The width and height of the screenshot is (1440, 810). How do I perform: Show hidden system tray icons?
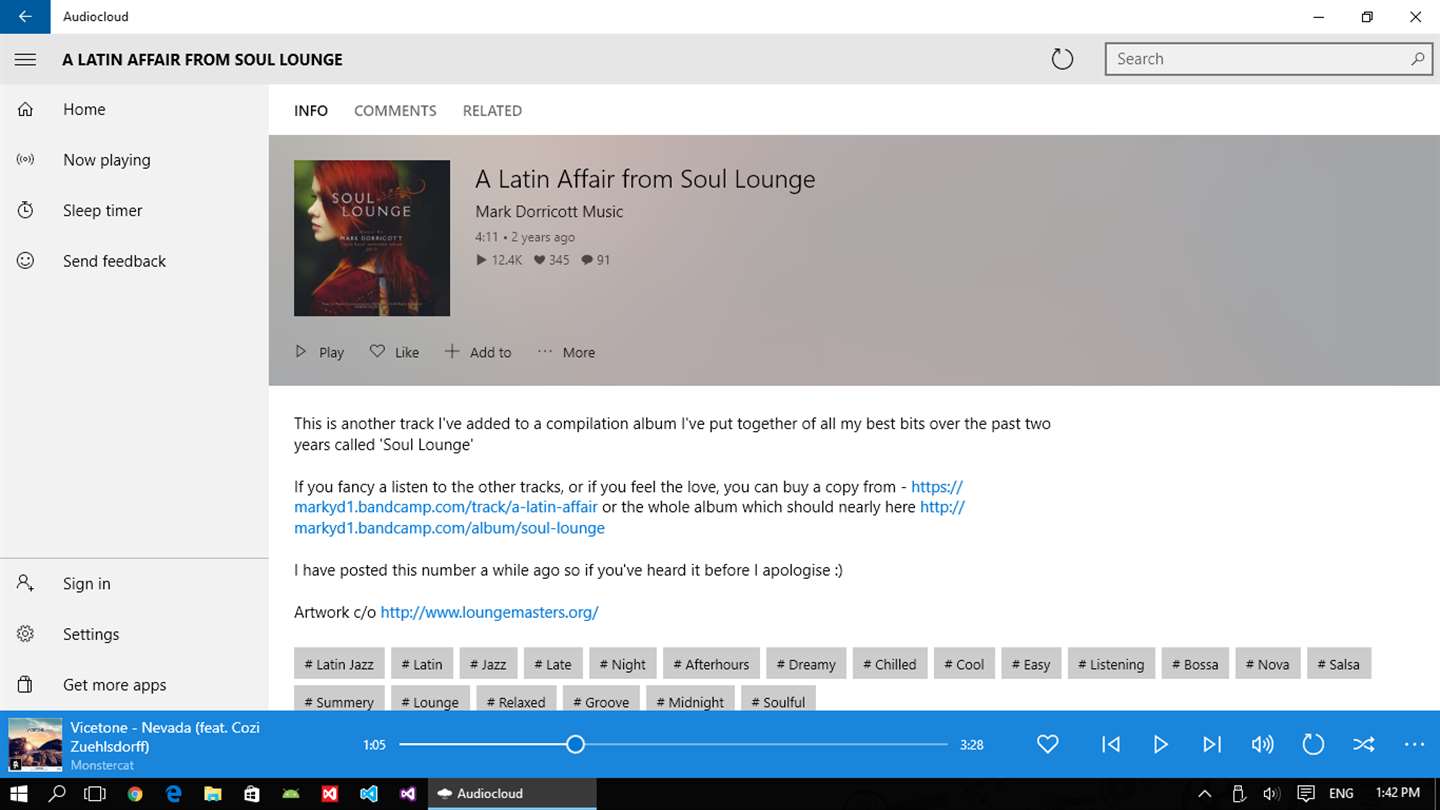[x=1205, y=794]
